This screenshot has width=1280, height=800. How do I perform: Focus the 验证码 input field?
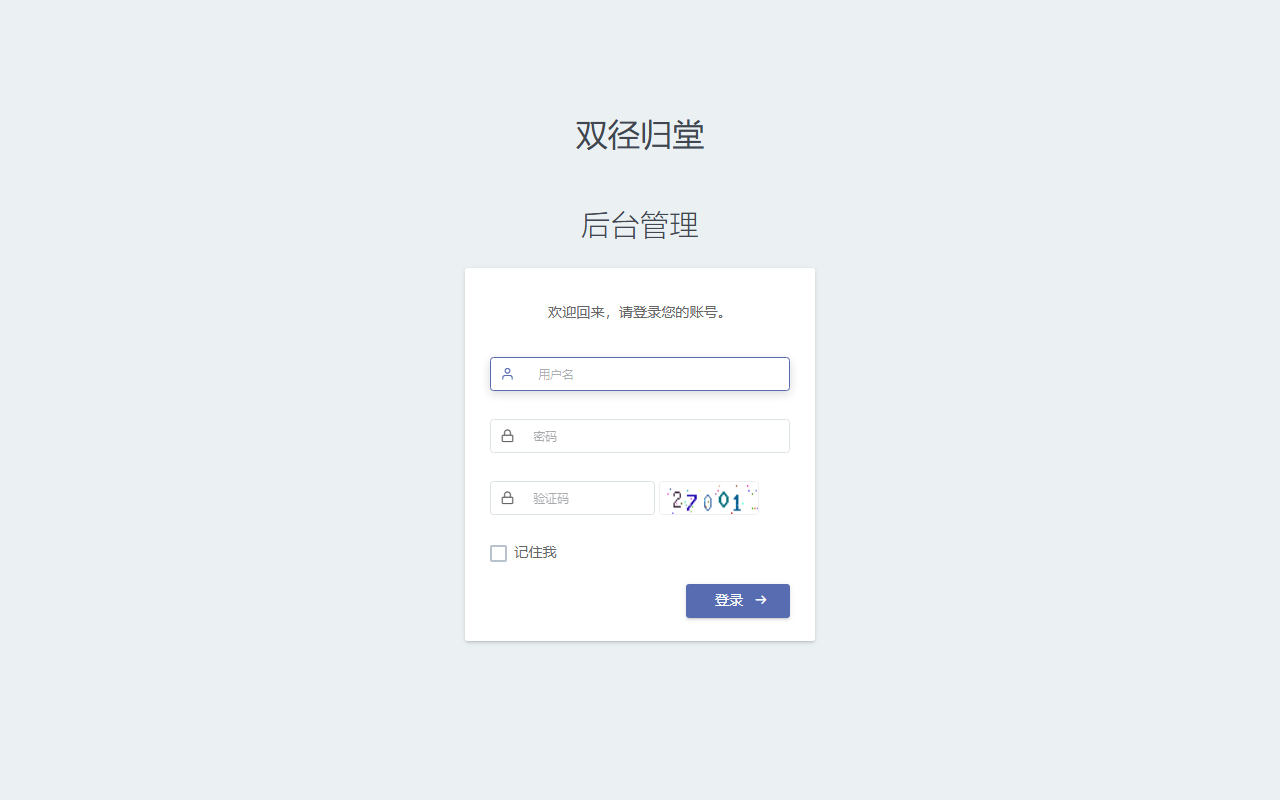tap(572, 498)
